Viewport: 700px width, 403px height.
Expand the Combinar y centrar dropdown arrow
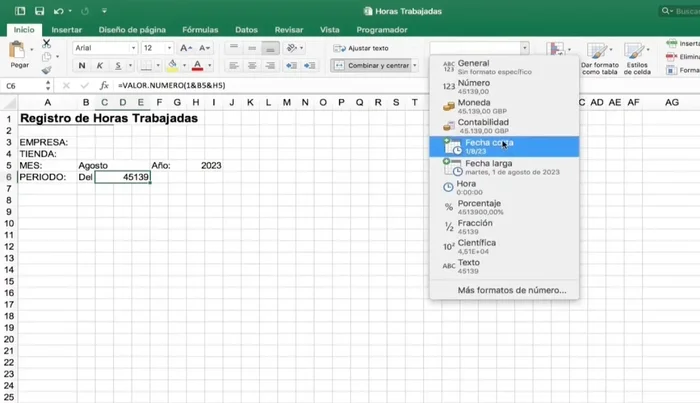416,66
